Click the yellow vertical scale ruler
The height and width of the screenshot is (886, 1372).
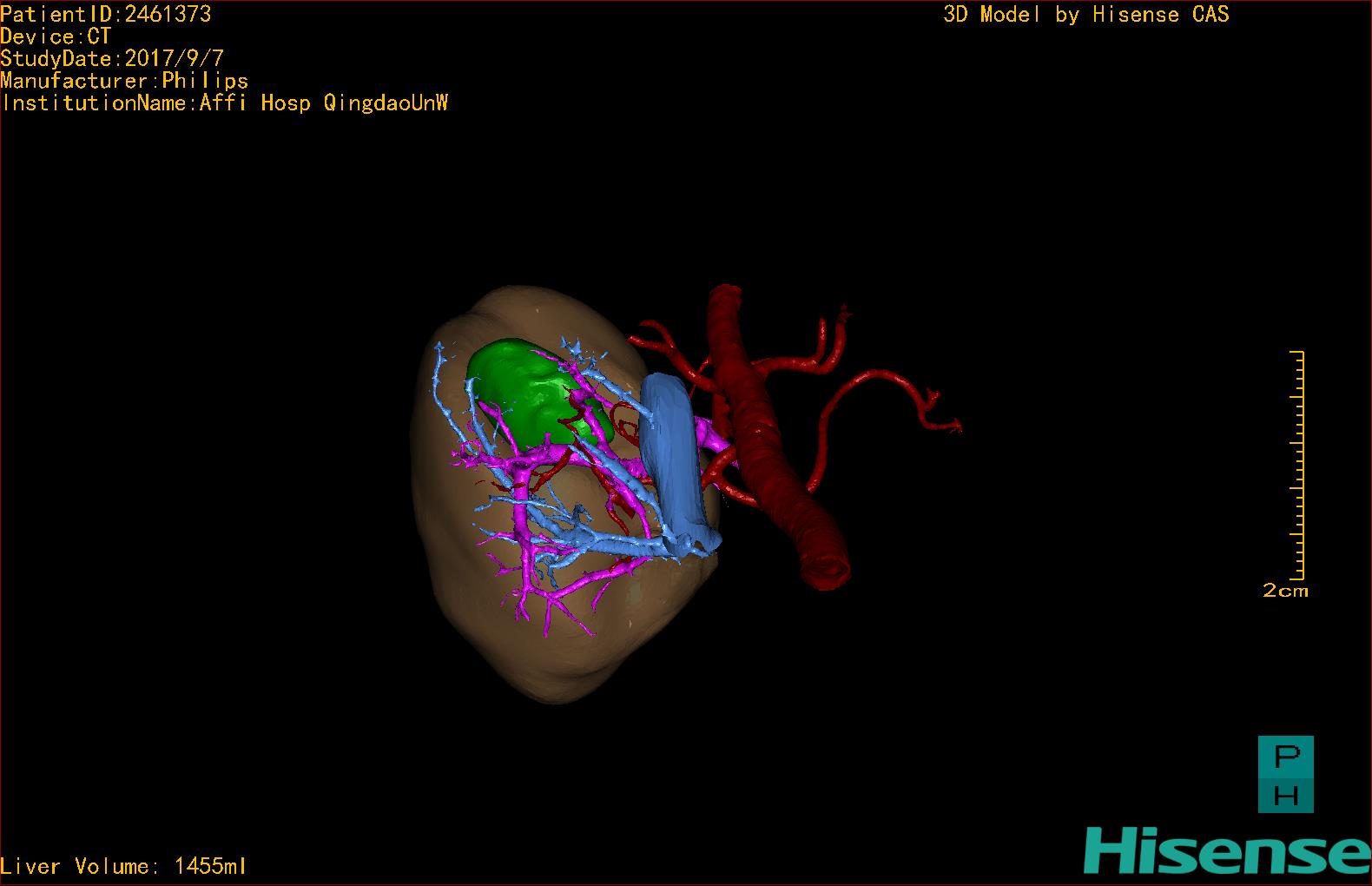click(x=1299, y=465)
